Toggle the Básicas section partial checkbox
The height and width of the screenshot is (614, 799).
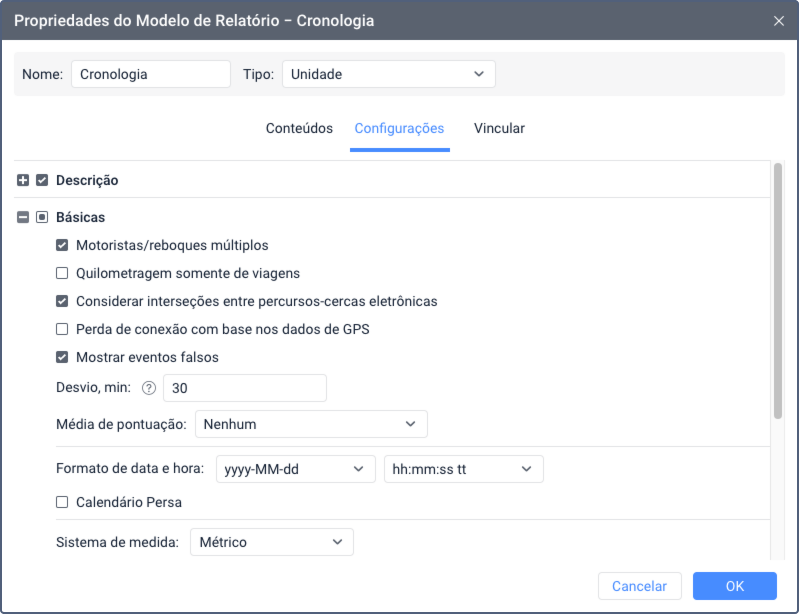click(x=42, y=218)
